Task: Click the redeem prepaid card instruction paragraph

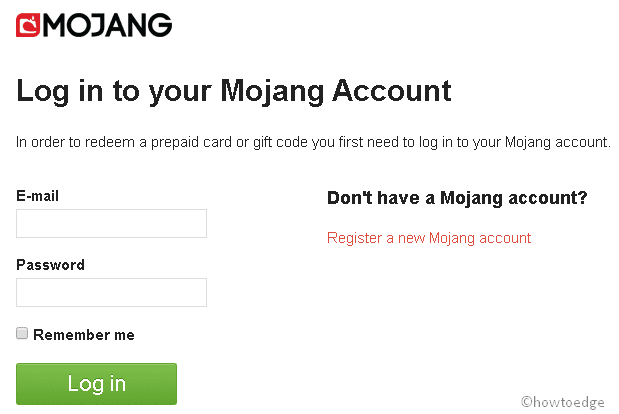Action: click(x=313, y=142)
